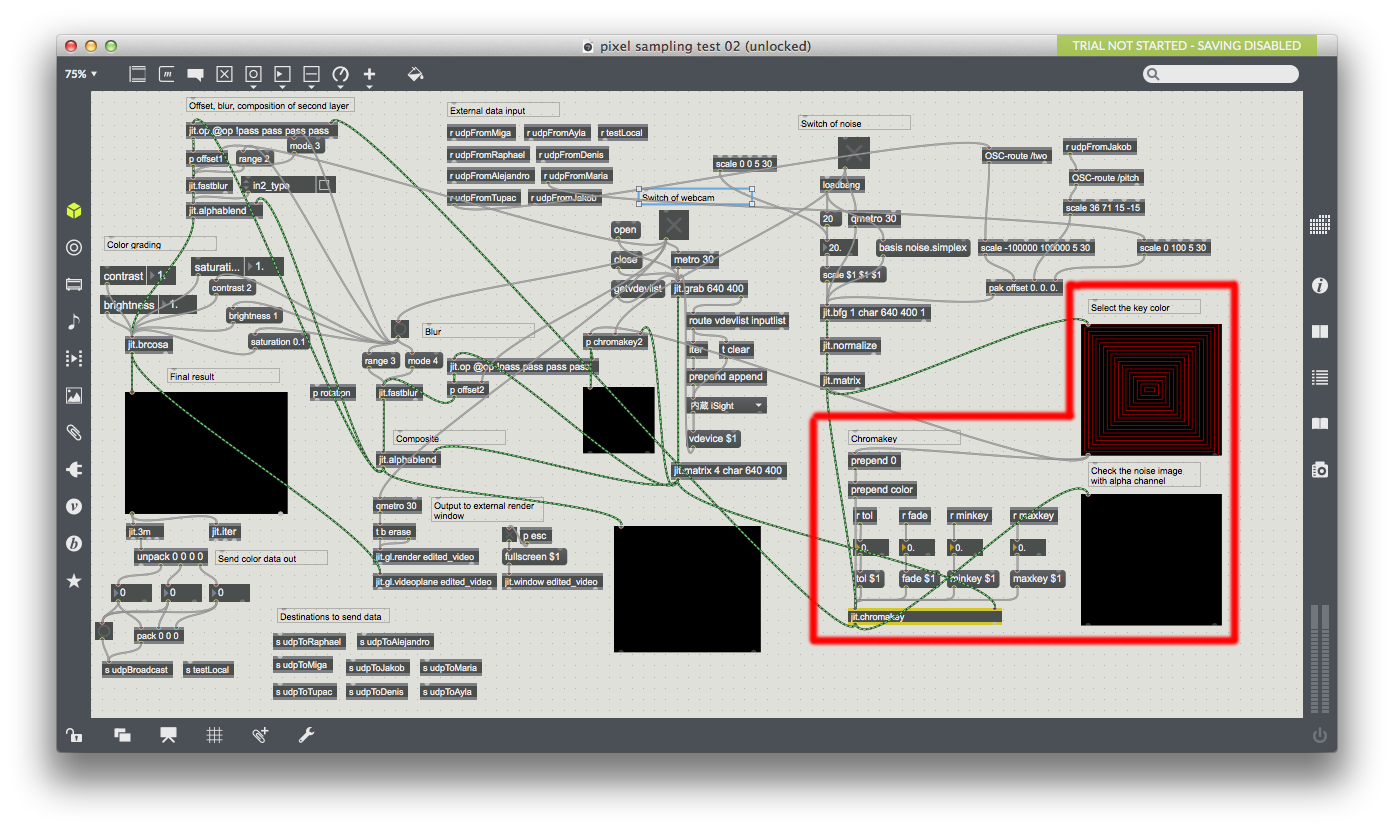Open the Inspector info icon
1394x831 pixels.
tap(1320, 286)
